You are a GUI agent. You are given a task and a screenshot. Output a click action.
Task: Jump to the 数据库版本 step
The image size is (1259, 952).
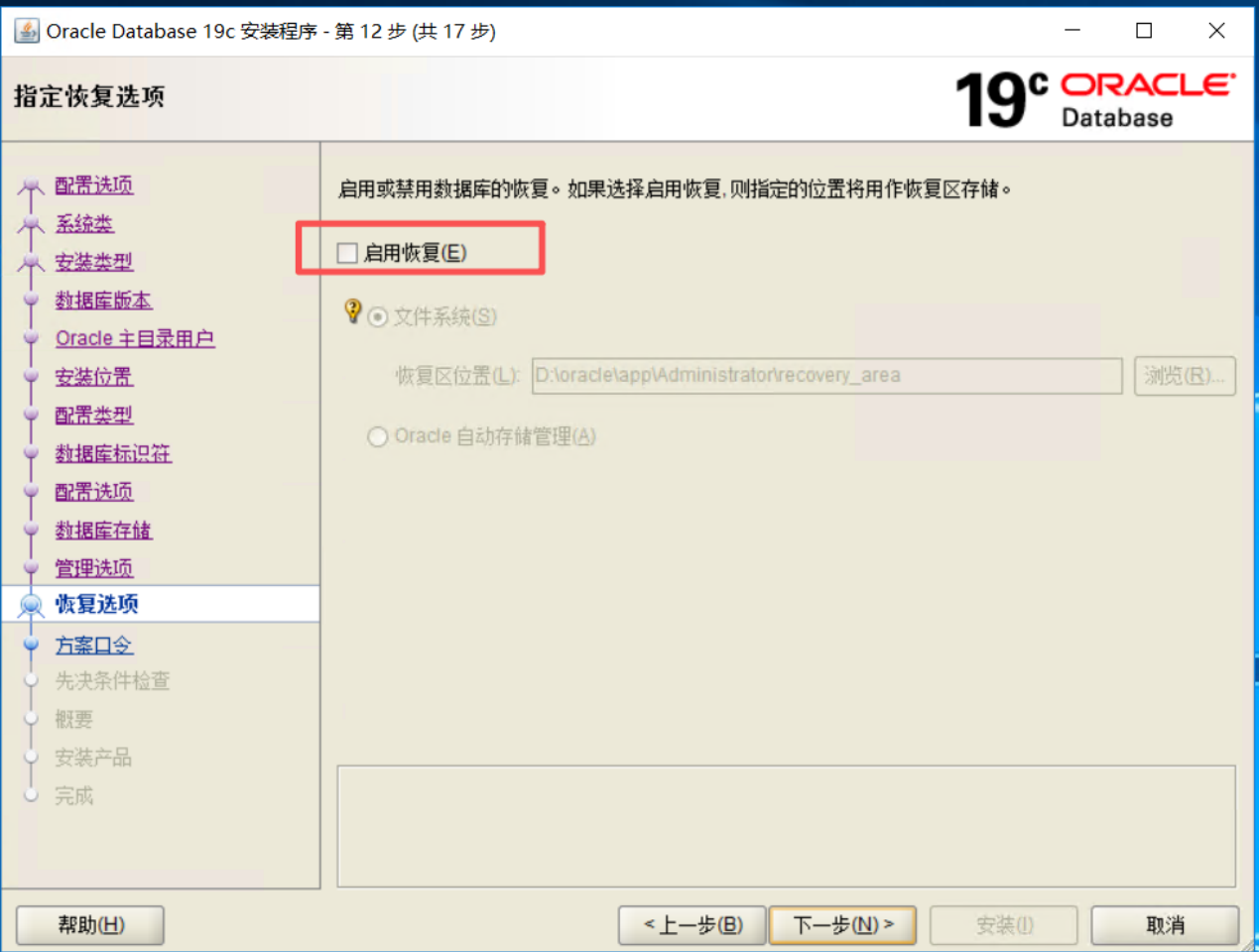103,299
